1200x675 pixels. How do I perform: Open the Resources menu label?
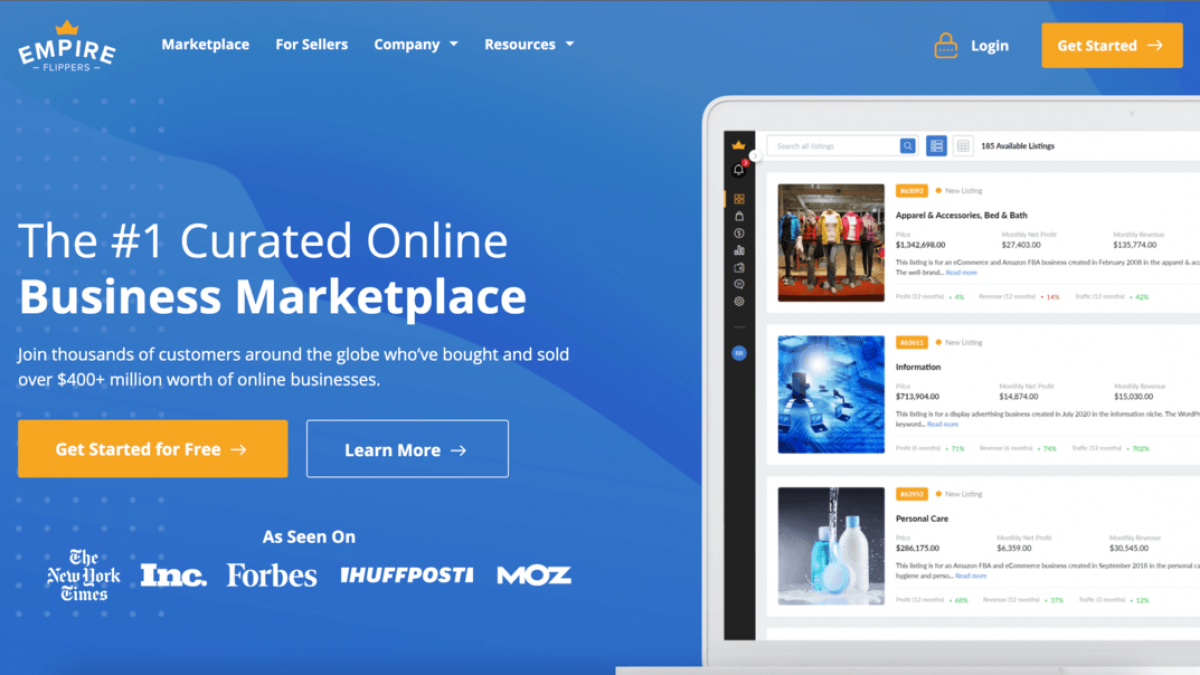tap(520, 44)
